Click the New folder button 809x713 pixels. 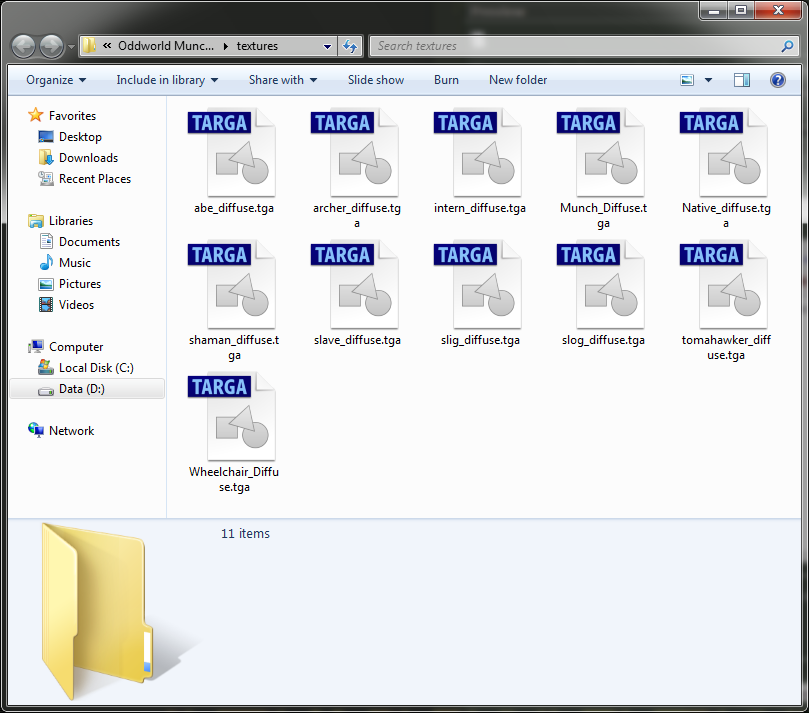518,80
